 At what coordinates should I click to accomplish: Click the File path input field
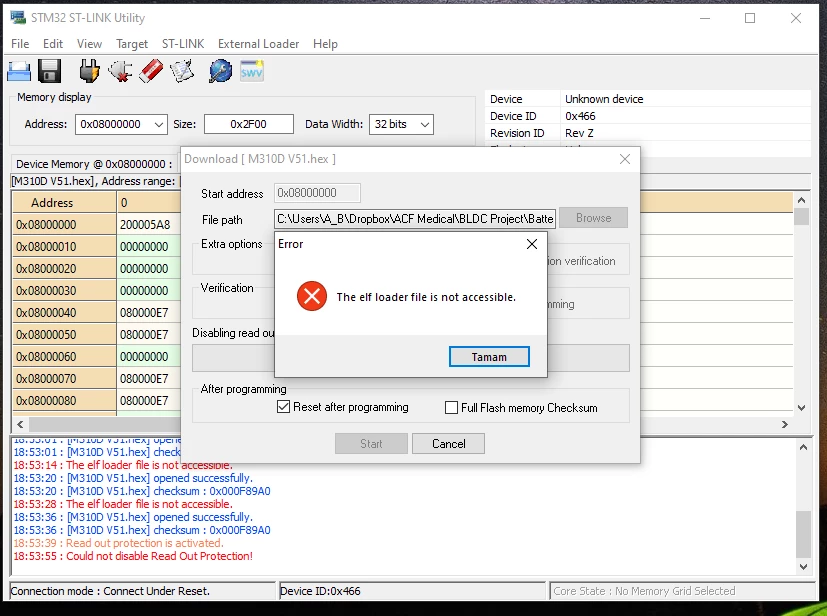coord(415,218)
